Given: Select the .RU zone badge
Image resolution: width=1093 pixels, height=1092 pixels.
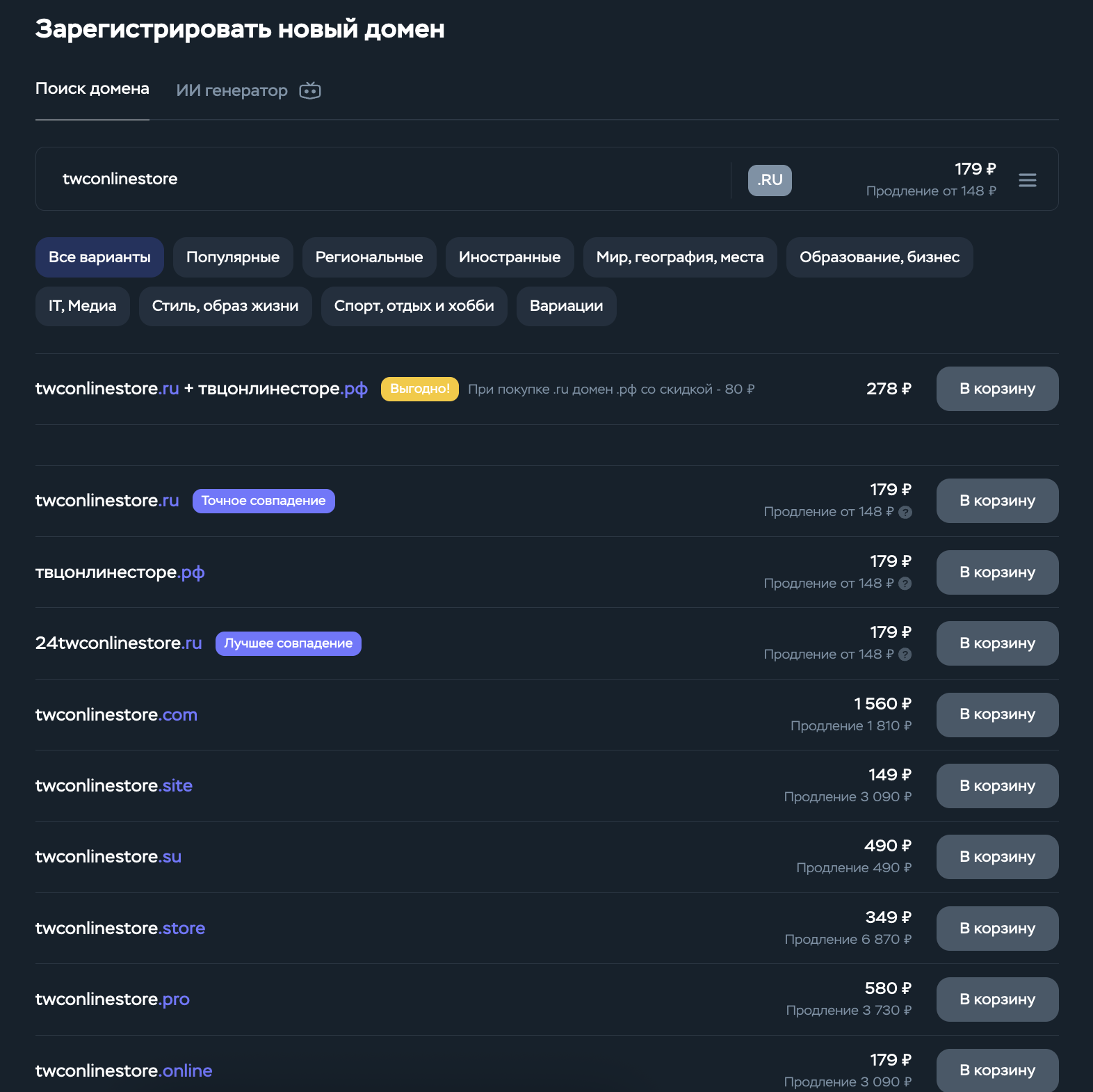Looking at the screenshot, I should point(770,180).
